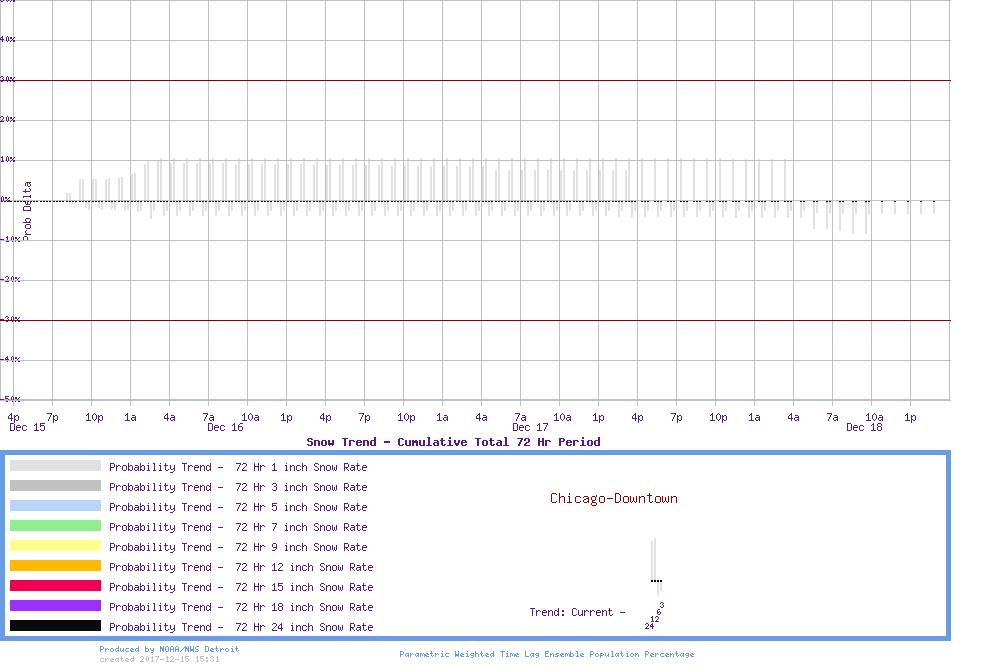This screenshot has width=1000, height=670.
Task: Click the 'Dec 18' date axis label
Action: pos(864,428)
